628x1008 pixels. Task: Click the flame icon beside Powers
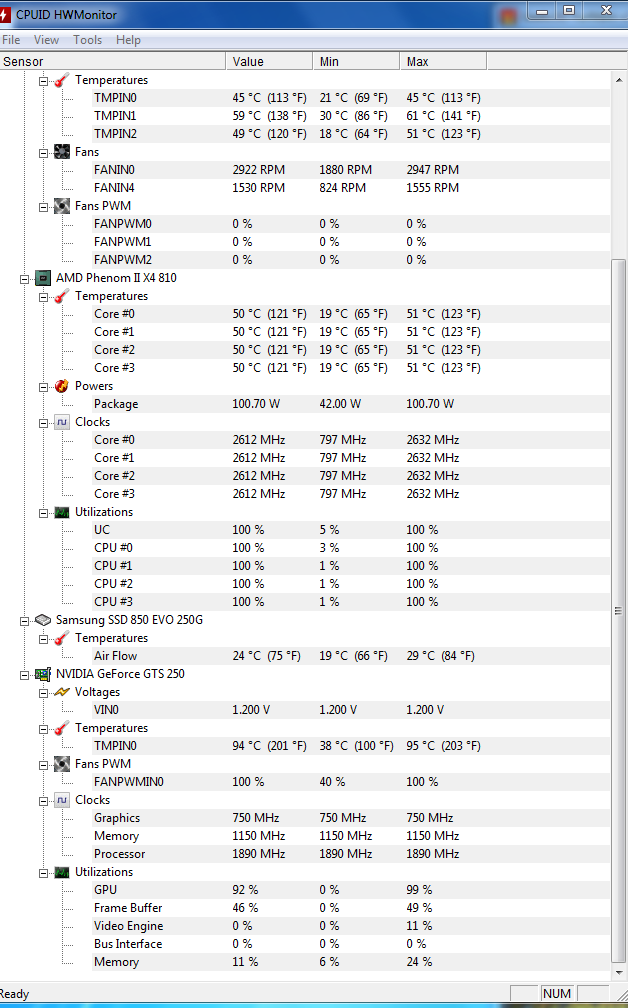[62, 386]
